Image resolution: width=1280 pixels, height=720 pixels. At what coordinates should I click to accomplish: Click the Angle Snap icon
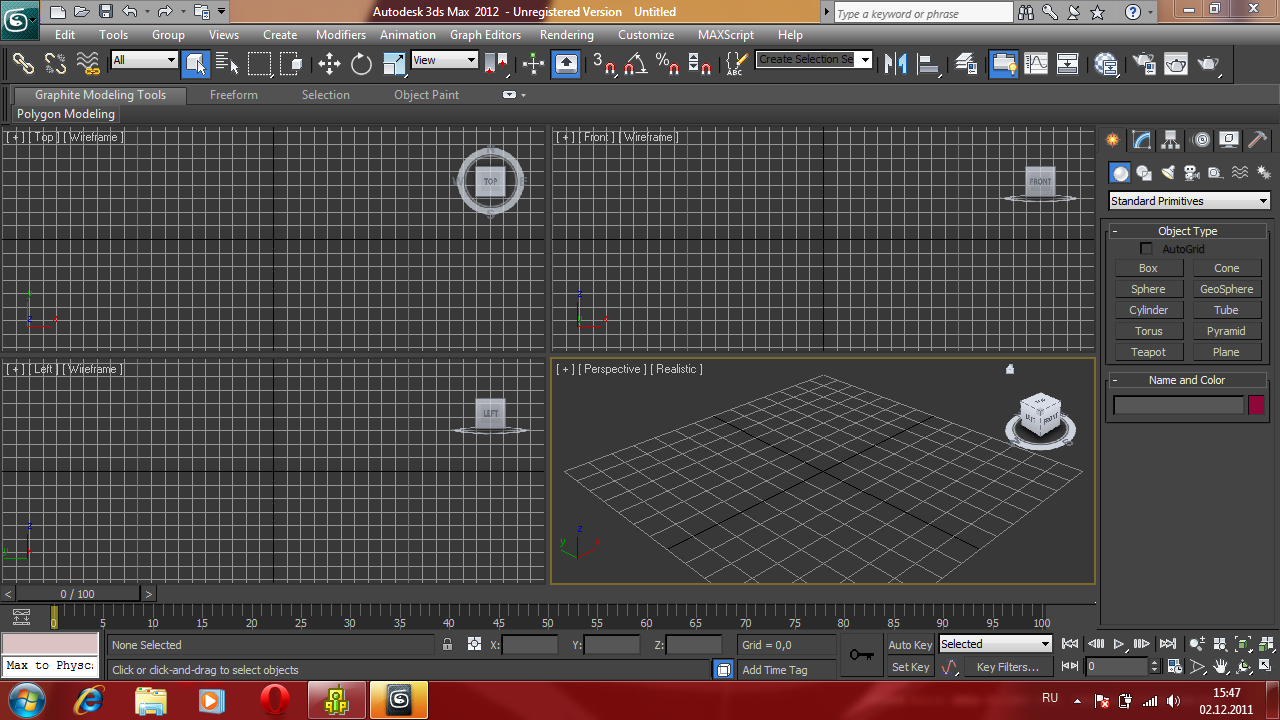point(635,64)
